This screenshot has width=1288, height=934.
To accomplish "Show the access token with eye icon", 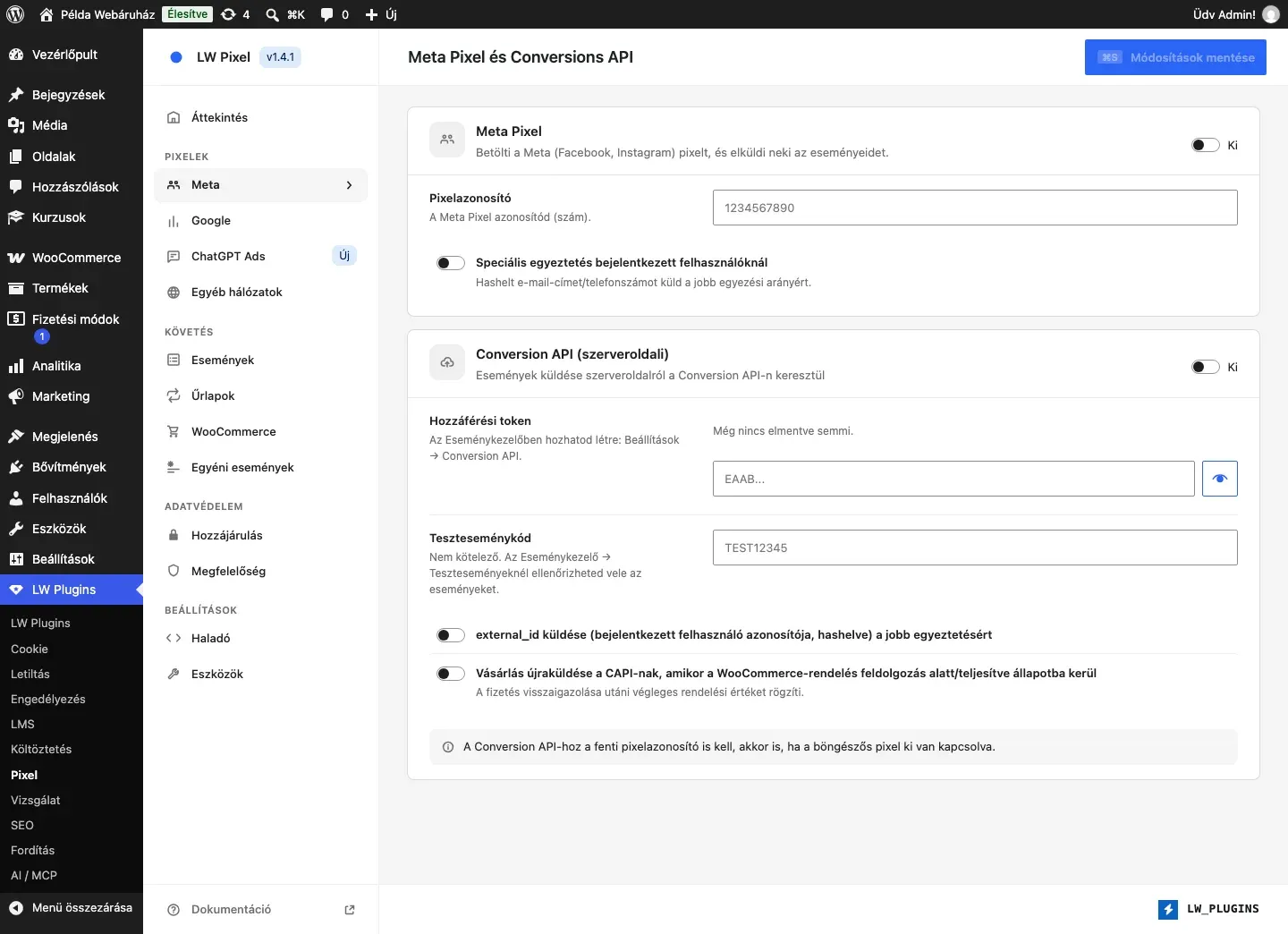I will tap(1220, 479).
